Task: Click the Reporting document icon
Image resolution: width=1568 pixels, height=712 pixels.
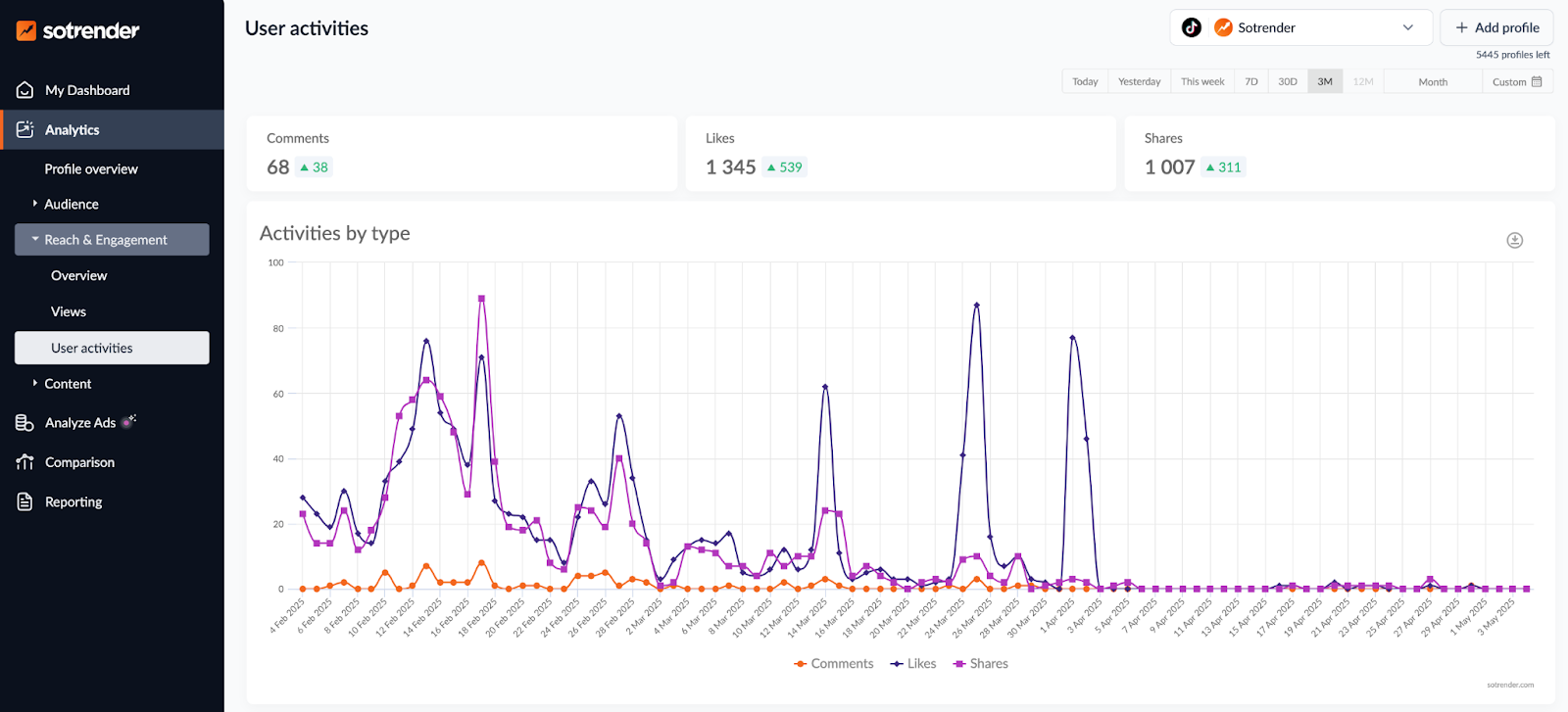Action: point(25,501)
